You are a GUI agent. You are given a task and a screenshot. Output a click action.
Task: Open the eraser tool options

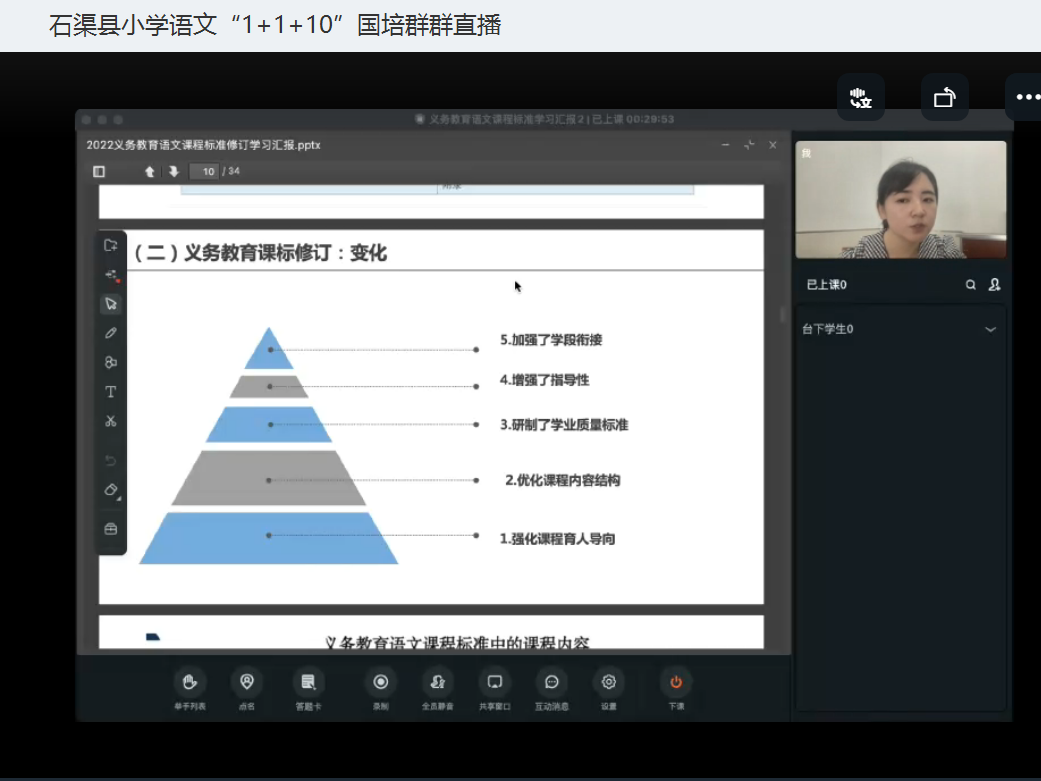[111, 490]
